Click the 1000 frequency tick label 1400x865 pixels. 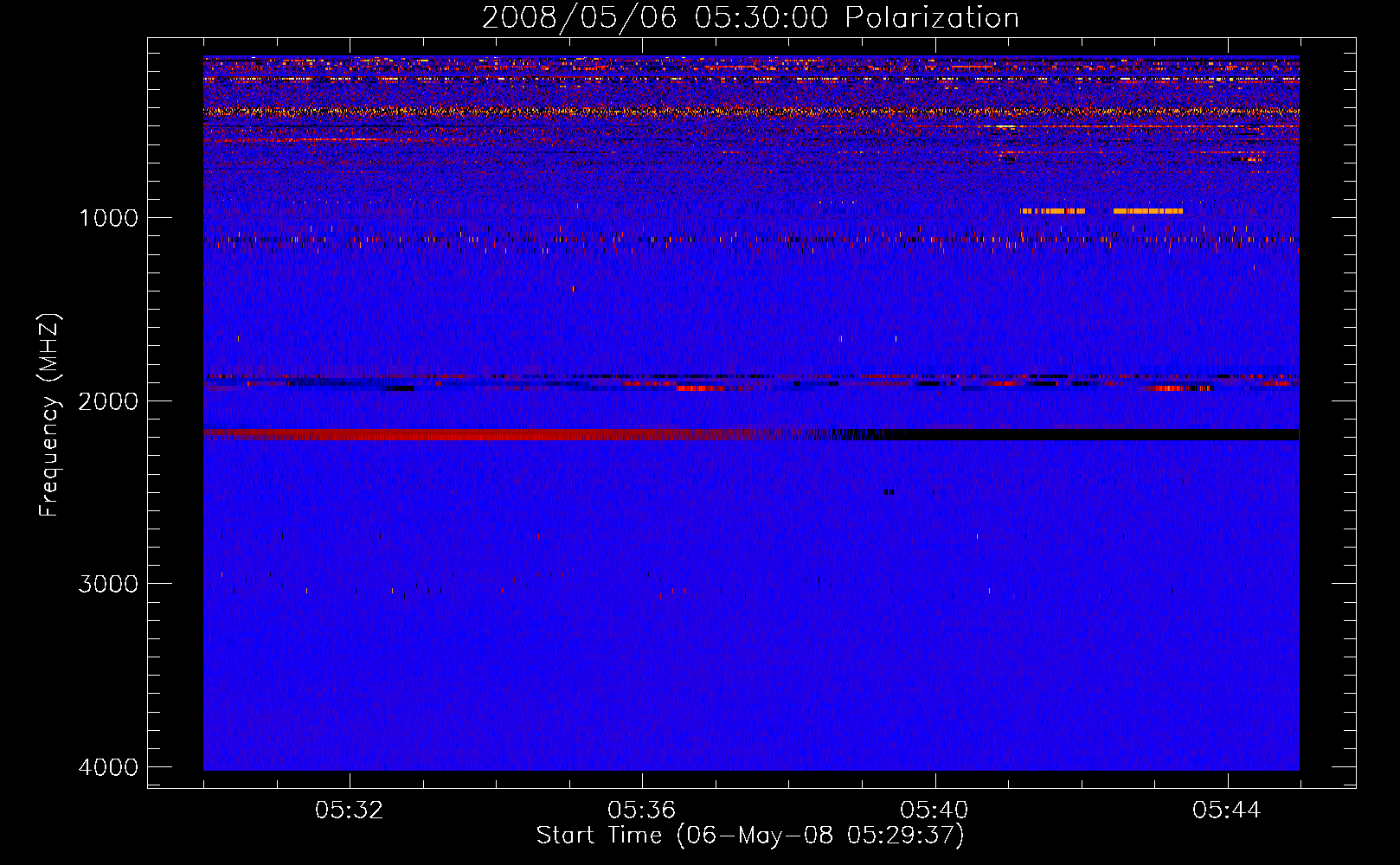coord(108,217)
